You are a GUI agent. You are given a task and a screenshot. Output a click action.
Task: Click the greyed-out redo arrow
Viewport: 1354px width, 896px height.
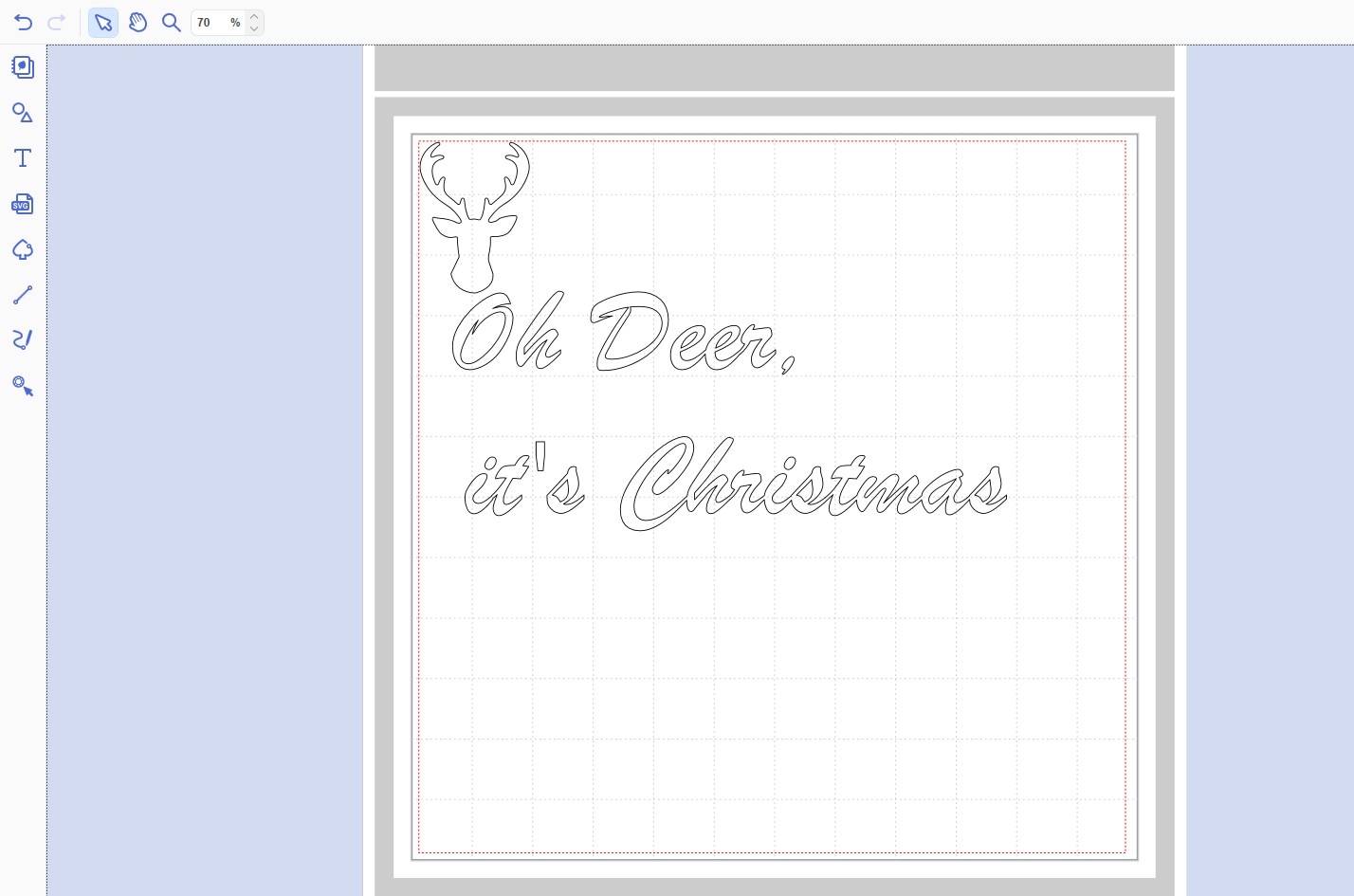(x=57, y=23)
